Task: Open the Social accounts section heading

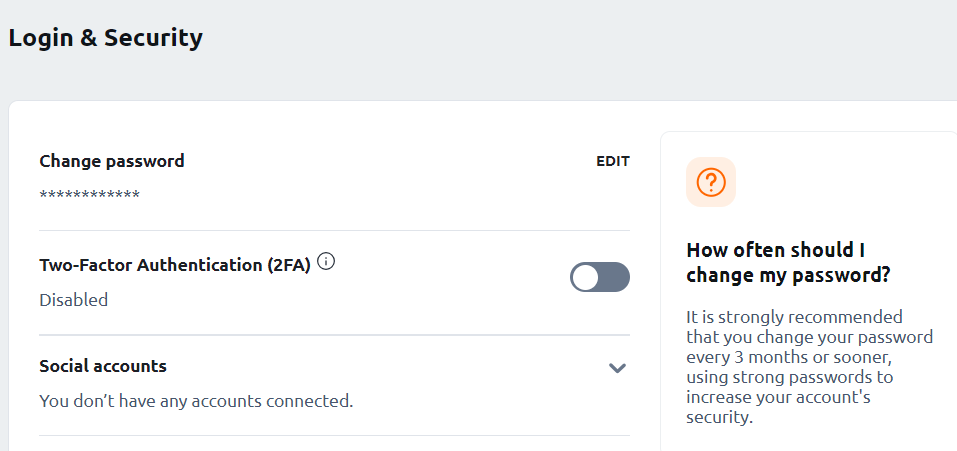Action: (103, 366)
